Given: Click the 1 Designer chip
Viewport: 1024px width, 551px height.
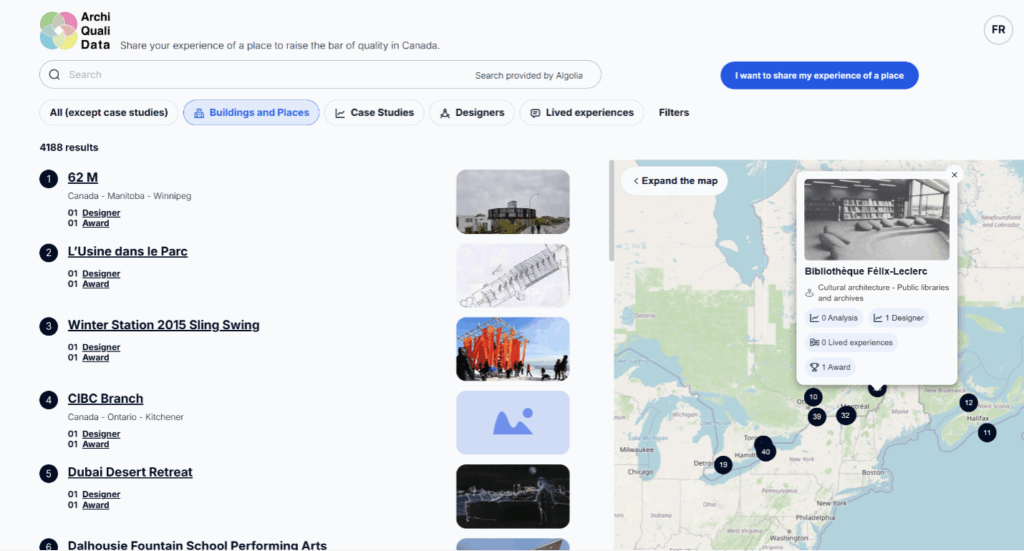Looking at the screenshot, I should [x=899, y=318].
